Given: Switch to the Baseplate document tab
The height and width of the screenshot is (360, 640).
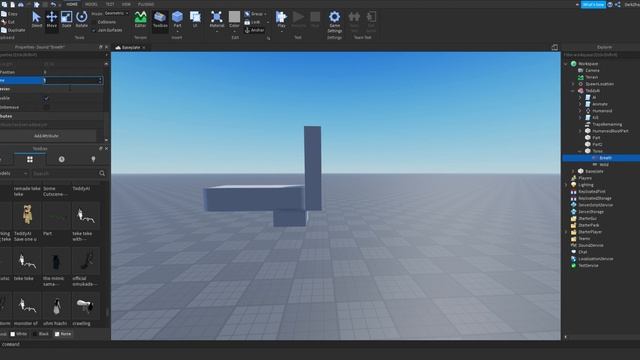Looking at the screenshot, I should [131, 47].
